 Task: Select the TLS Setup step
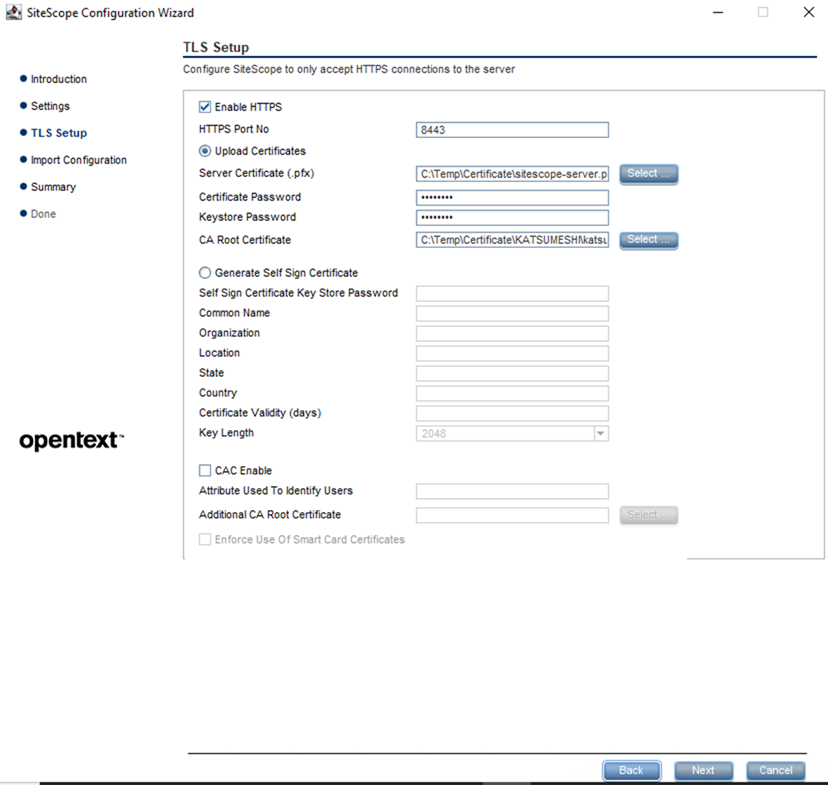point(59,133)
